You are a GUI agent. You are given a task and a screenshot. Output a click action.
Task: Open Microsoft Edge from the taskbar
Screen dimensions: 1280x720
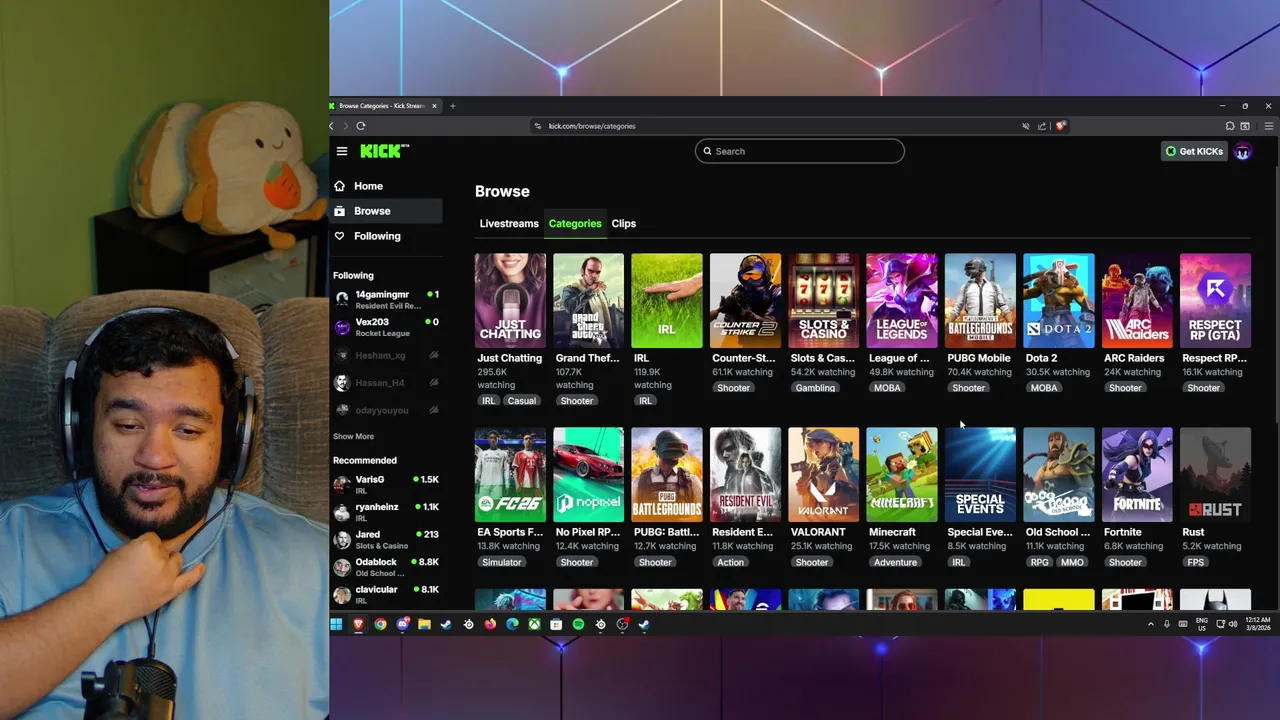512,624
